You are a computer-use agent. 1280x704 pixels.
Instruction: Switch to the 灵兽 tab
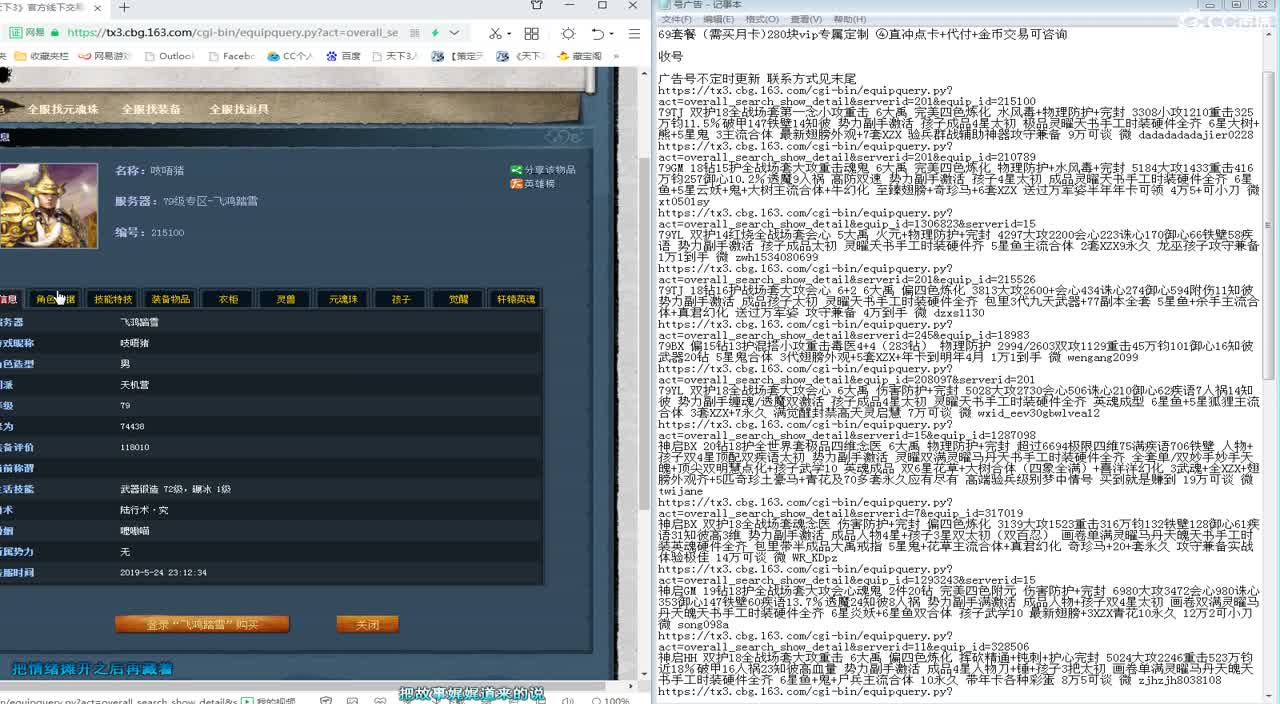pyautogui.click(x=286, y=299)
